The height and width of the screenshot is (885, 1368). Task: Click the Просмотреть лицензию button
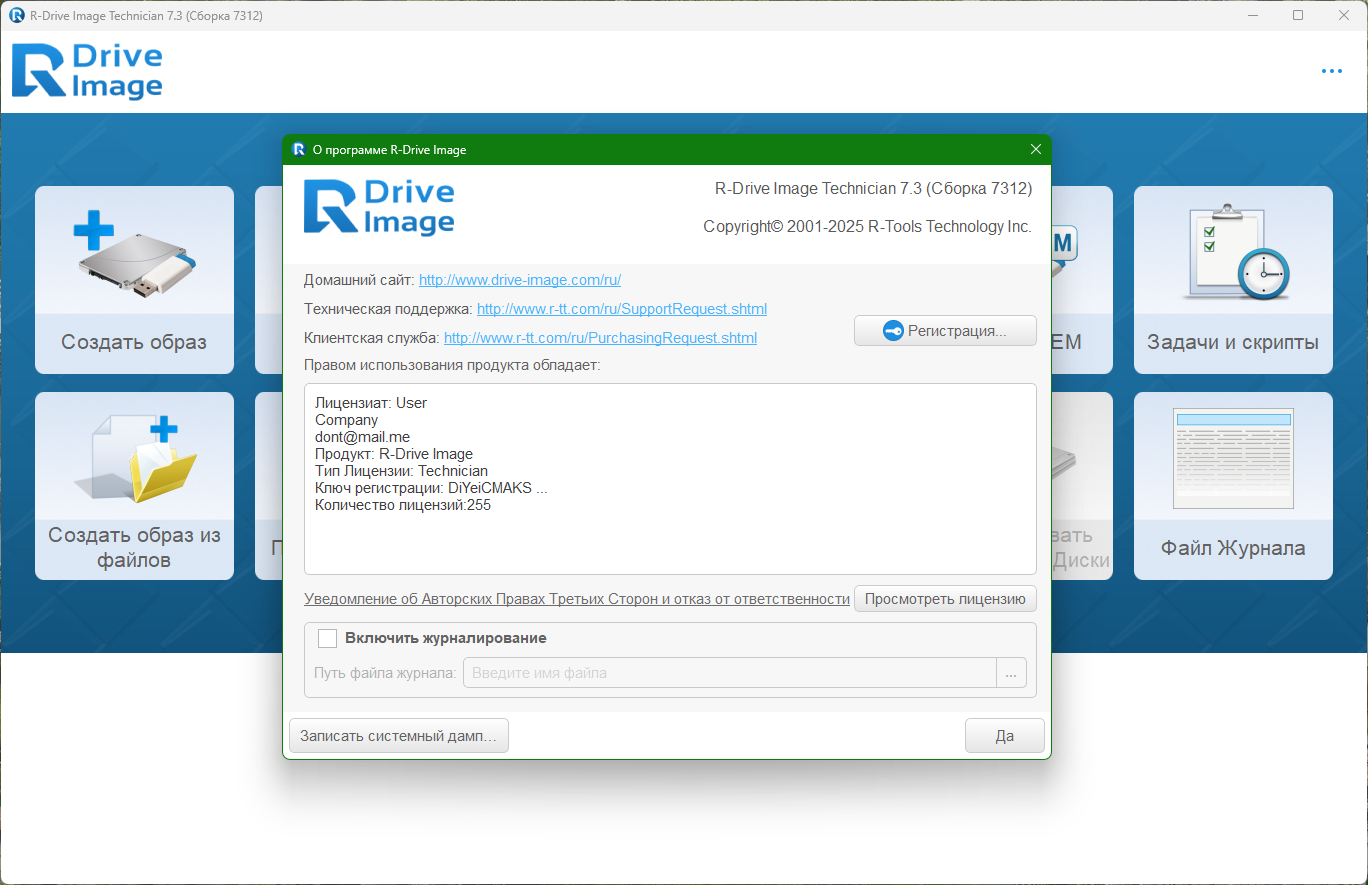945,599
